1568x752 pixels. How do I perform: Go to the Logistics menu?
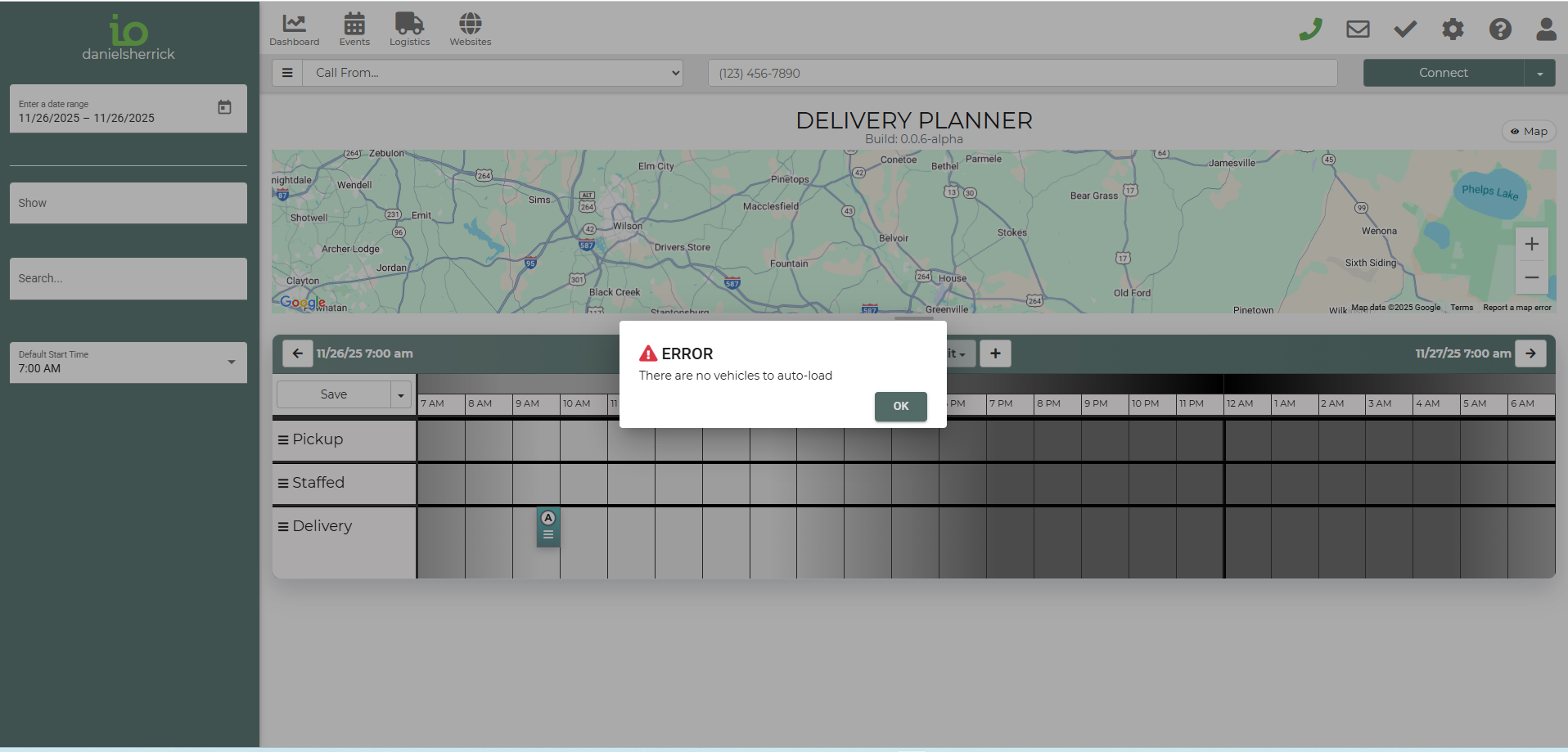tap(409, 30)
